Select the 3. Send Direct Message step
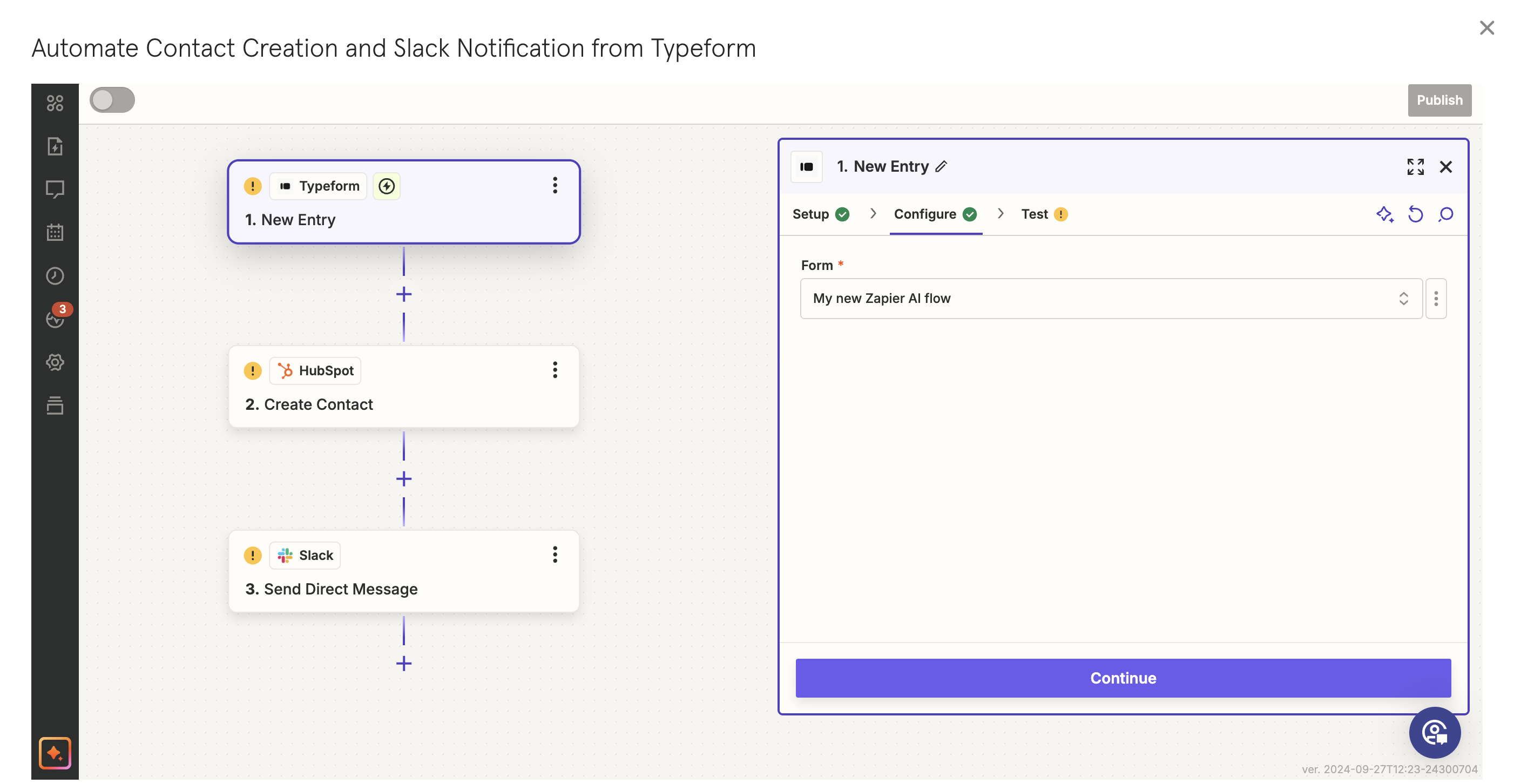This screenshot has height=784, width=1514. [404, 571]
